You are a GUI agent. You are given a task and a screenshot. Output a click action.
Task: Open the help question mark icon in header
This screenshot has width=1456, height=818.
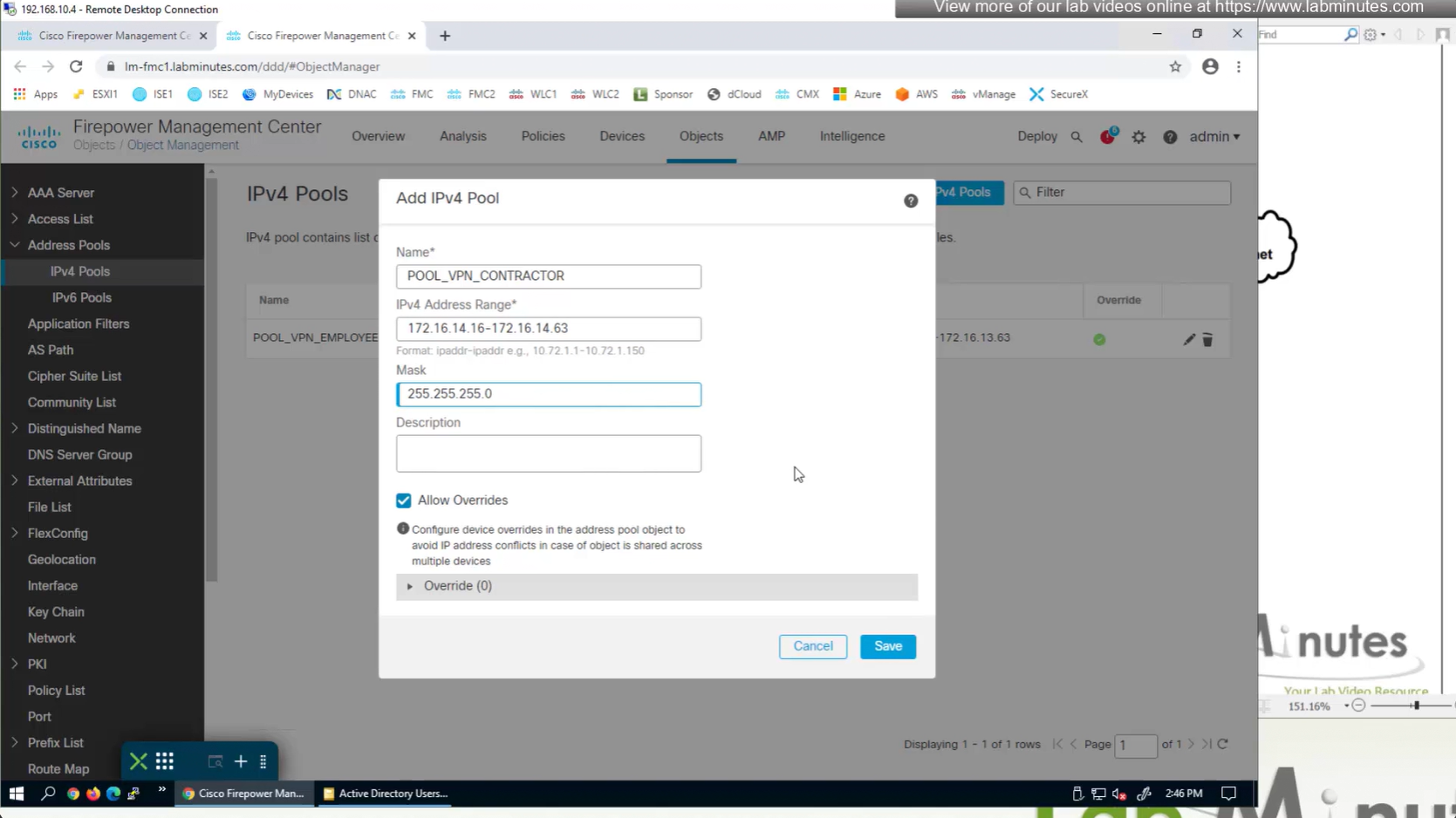point(1170,137)
